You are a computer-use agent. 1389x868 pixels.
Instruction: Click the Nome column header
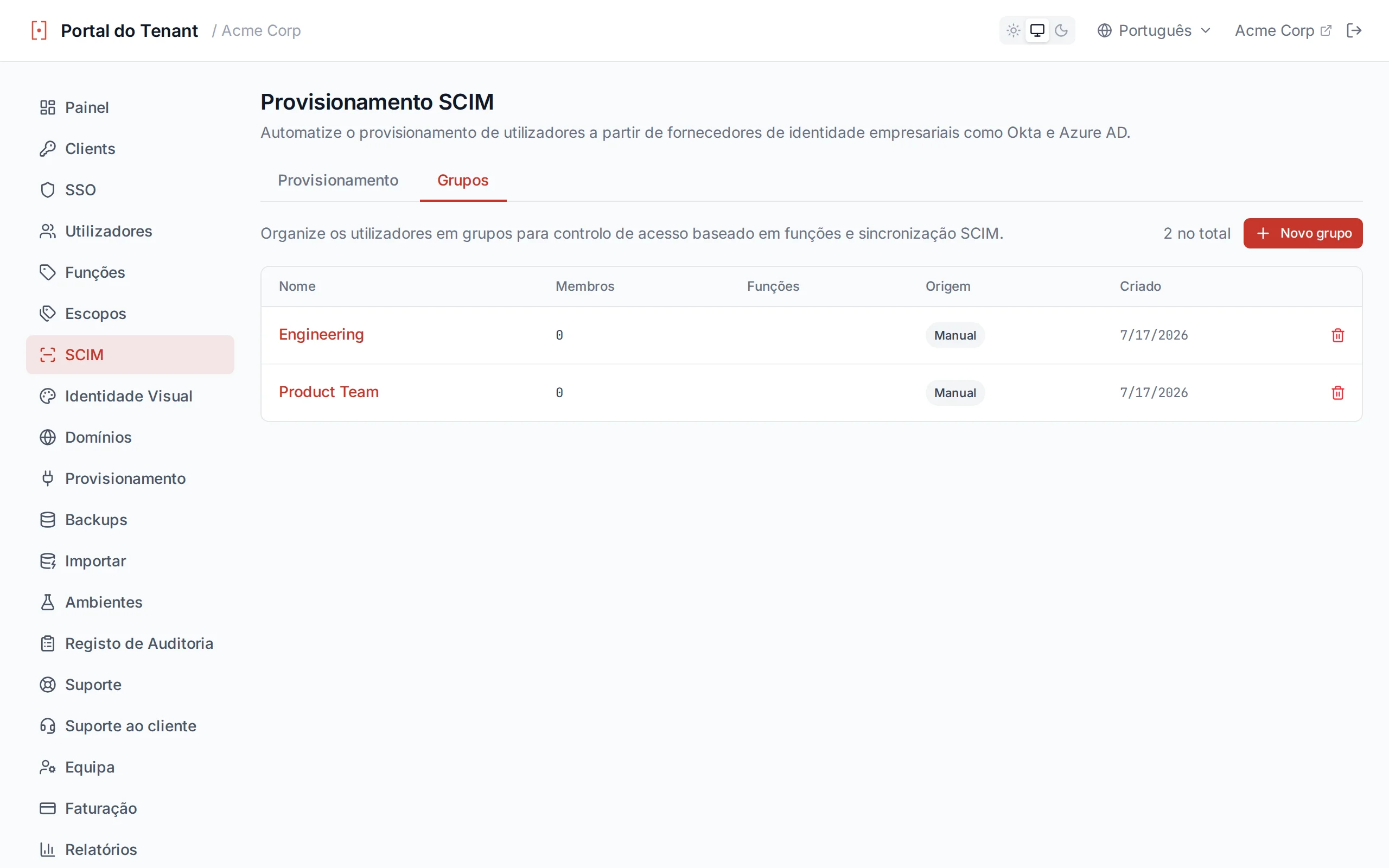pos(297,286)
